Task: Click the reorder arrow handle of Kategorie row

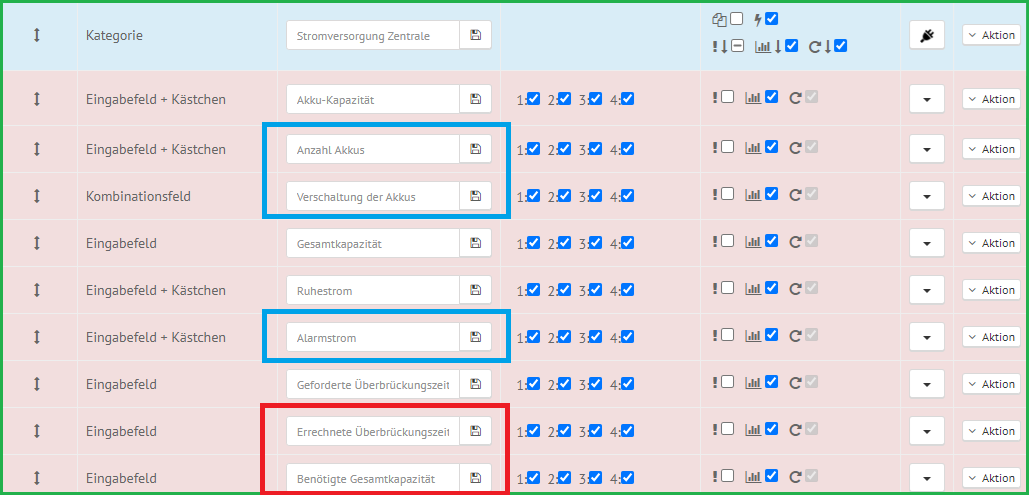Action: pyautogui.click(x=37, y=35)
